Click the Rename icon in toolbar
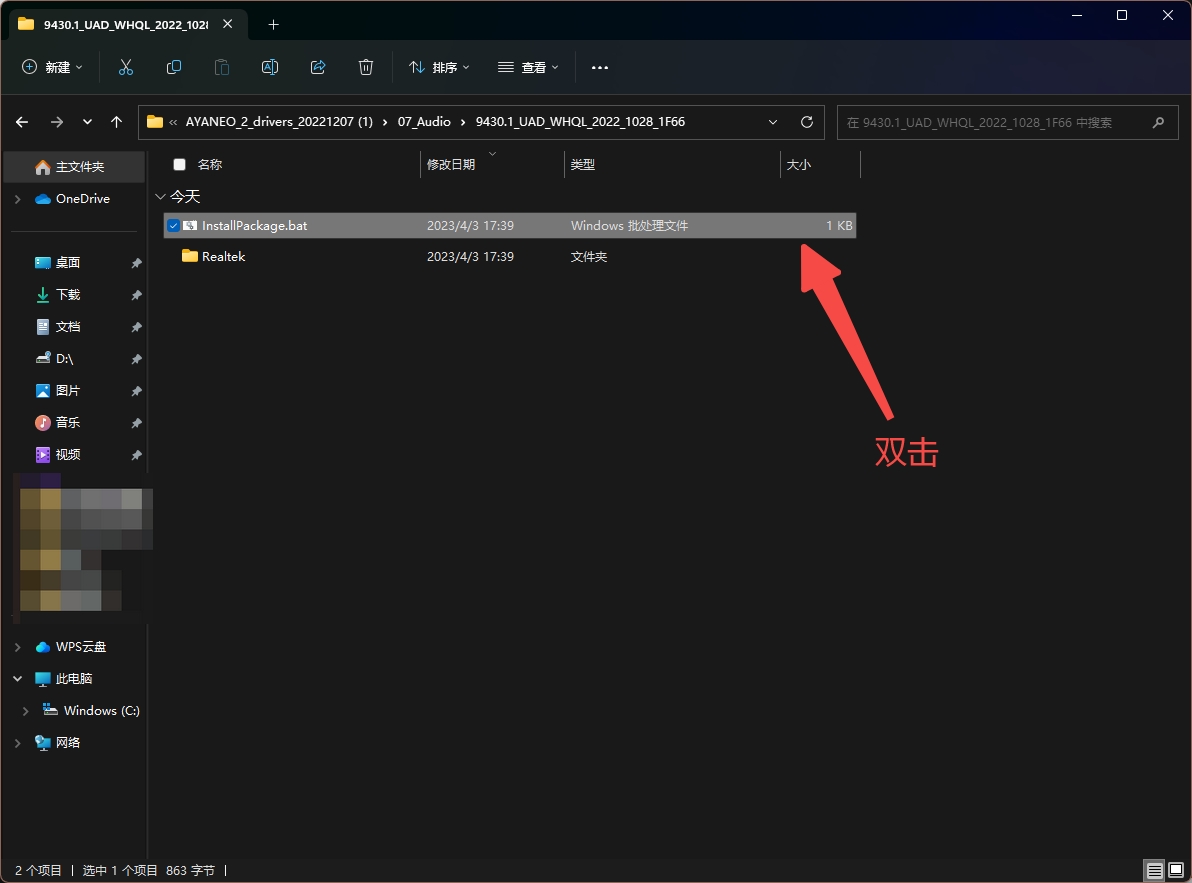This screenshot has height=883, width=1192. (x=270, y=67)
